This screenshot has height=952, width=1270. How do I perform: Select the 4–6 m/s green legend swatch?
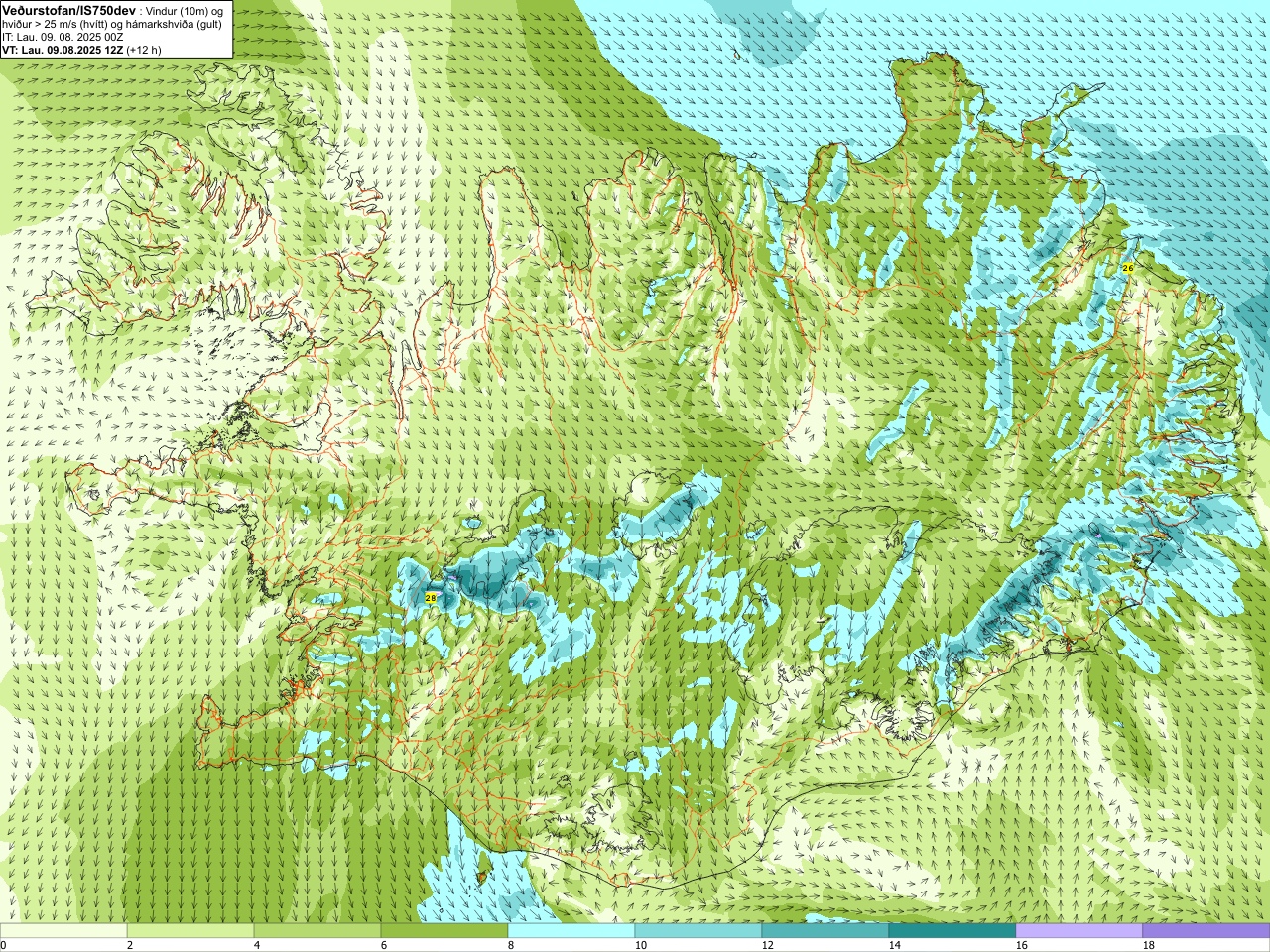point(317,931)
